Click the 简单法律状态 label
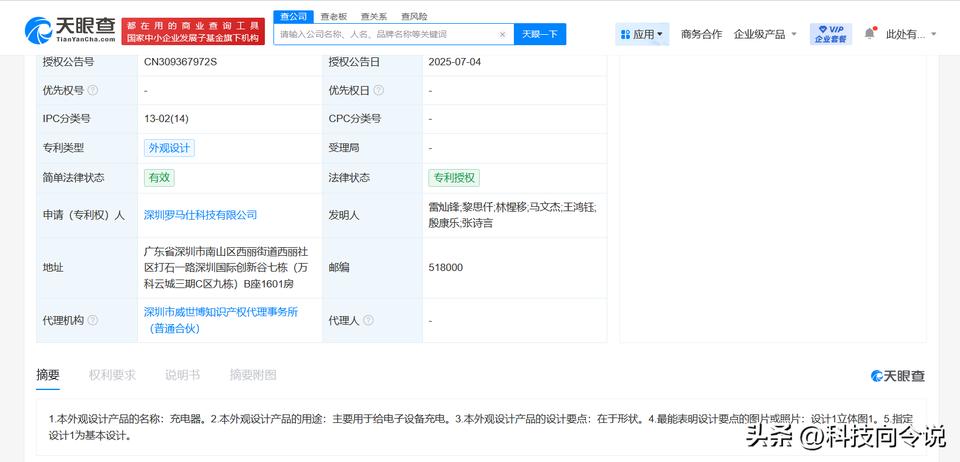The image size is (960, 462). pyautogui.click(x=73, y=177)
